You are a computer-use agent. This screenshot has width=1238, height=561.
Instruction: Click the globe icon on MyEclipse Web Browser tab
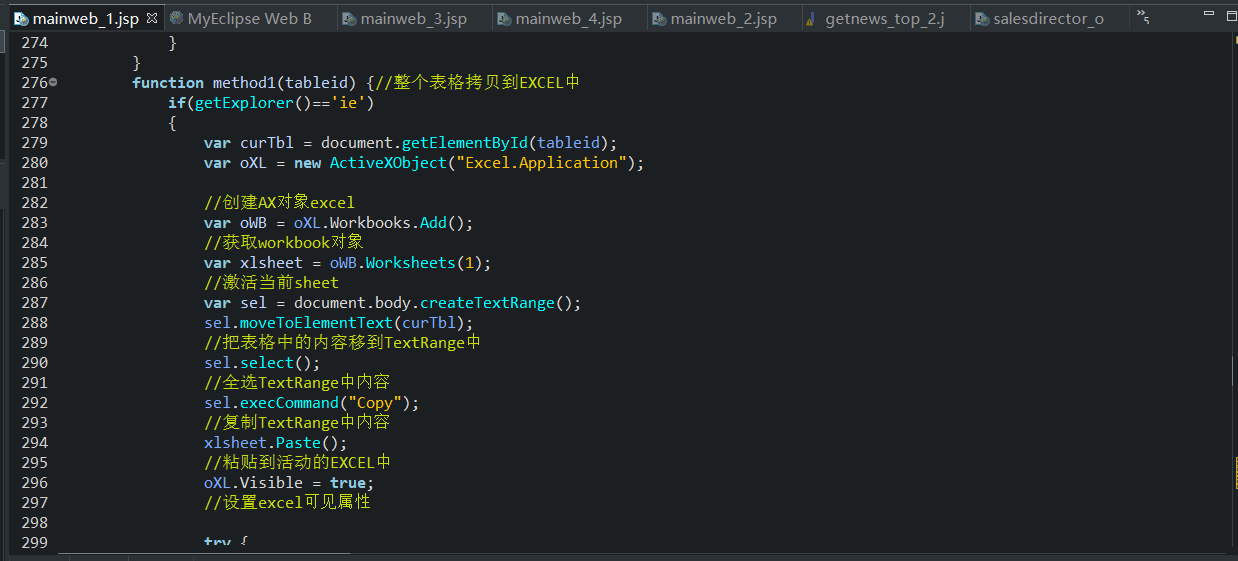pos(177,18)
